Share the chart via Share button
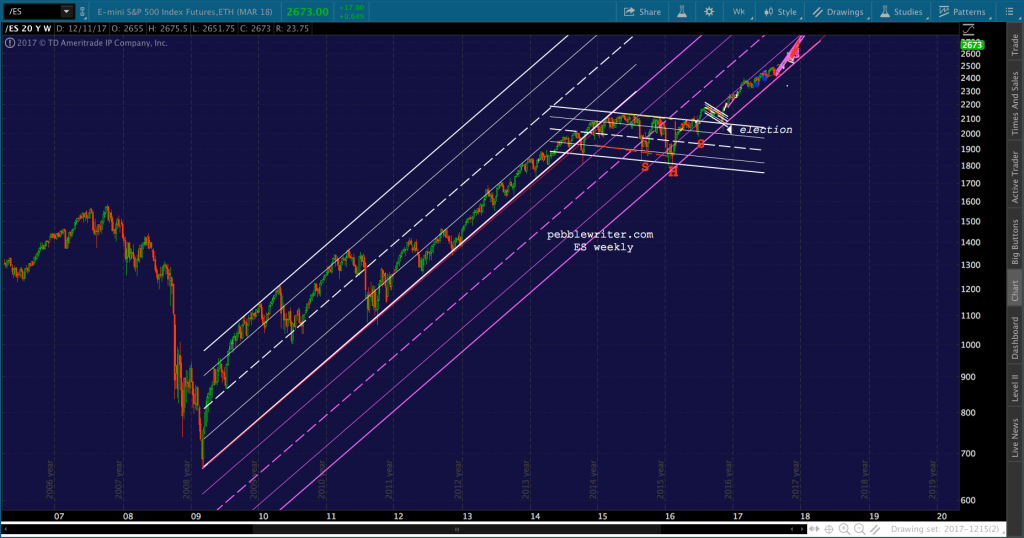 642,12
